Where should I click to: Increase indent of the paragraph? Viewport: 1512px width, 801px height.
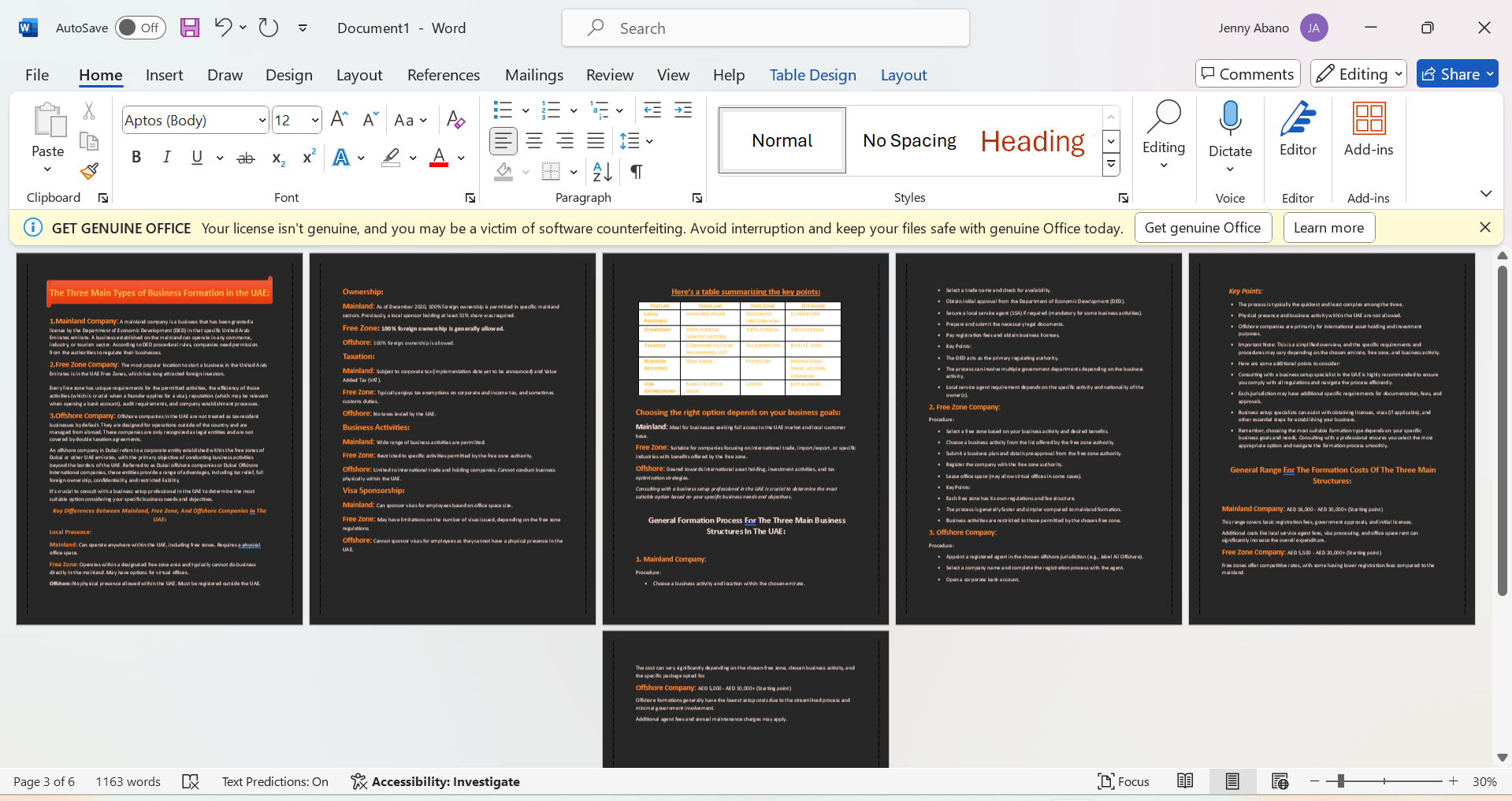click(683, 110)
